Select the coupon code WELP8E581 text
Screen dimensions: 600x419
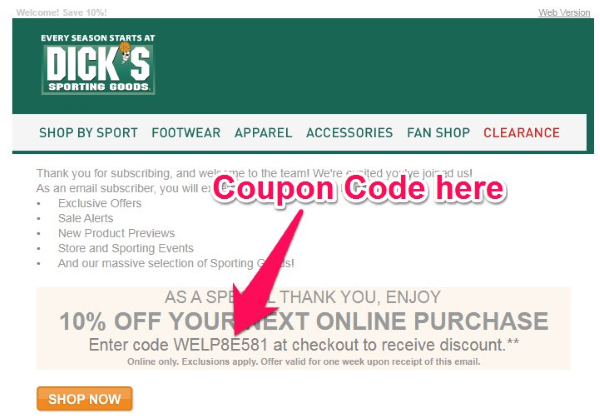(220, 345)
